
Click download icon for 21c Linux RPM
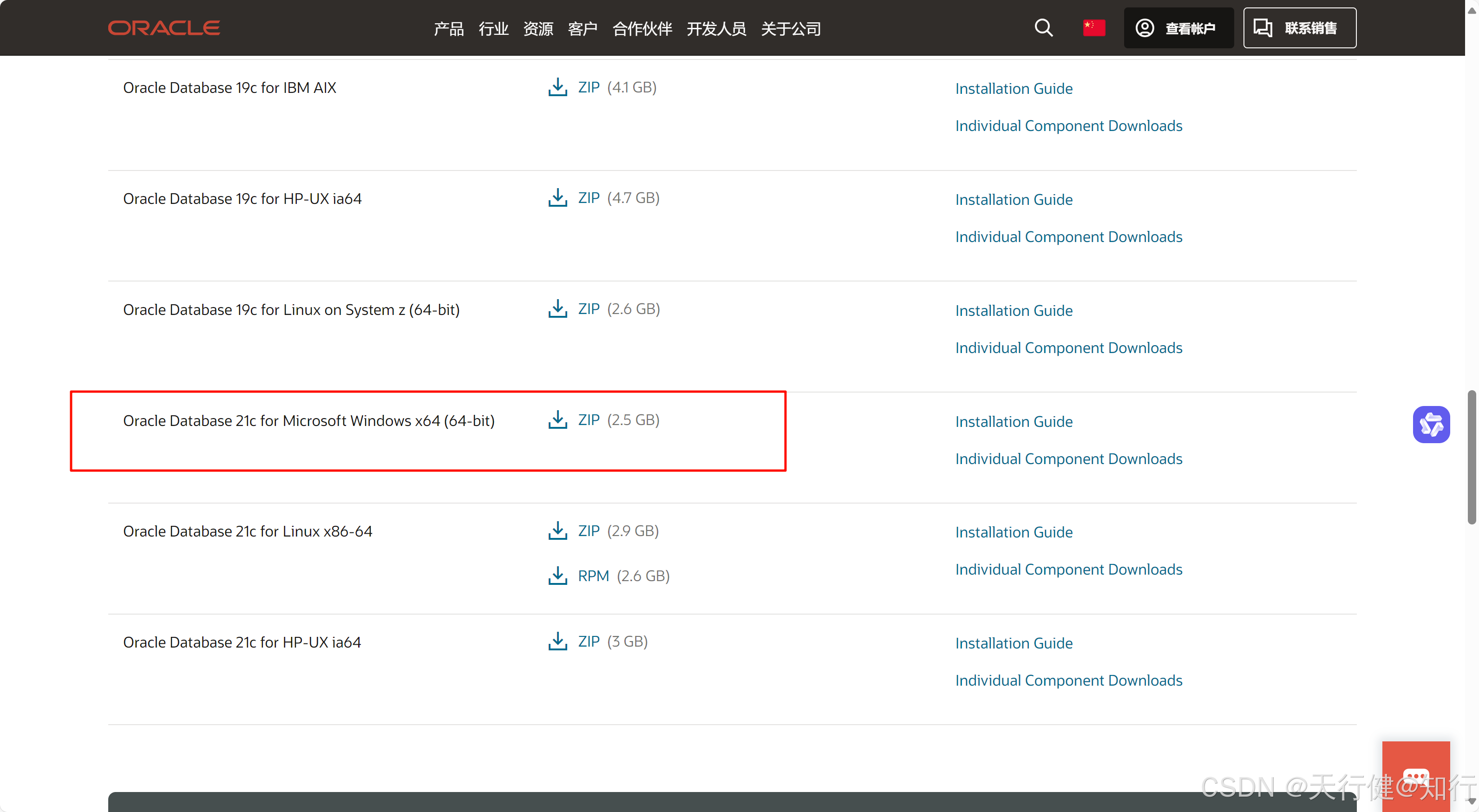(x=557, y=576)
